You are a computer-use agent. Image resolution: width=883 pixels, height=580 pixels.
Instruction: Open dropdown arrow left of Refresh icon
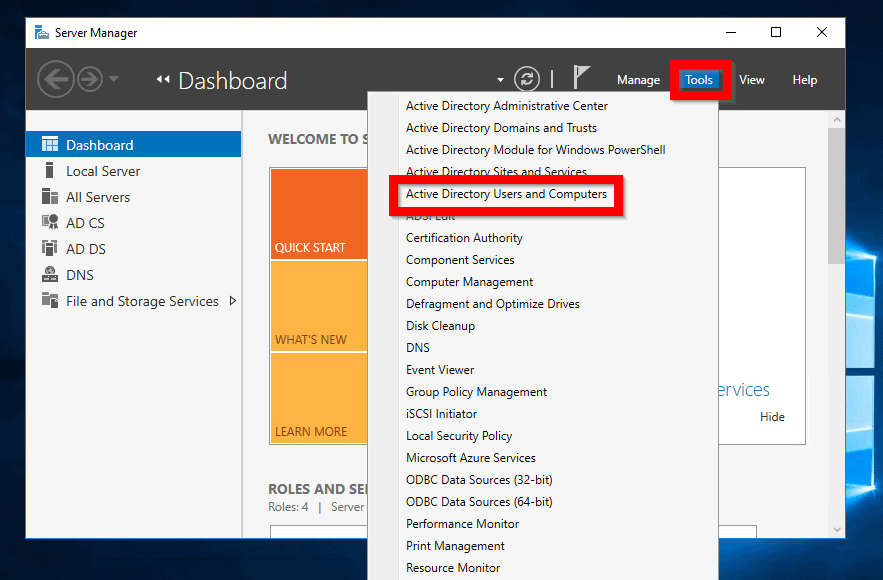tap(500, 80)
